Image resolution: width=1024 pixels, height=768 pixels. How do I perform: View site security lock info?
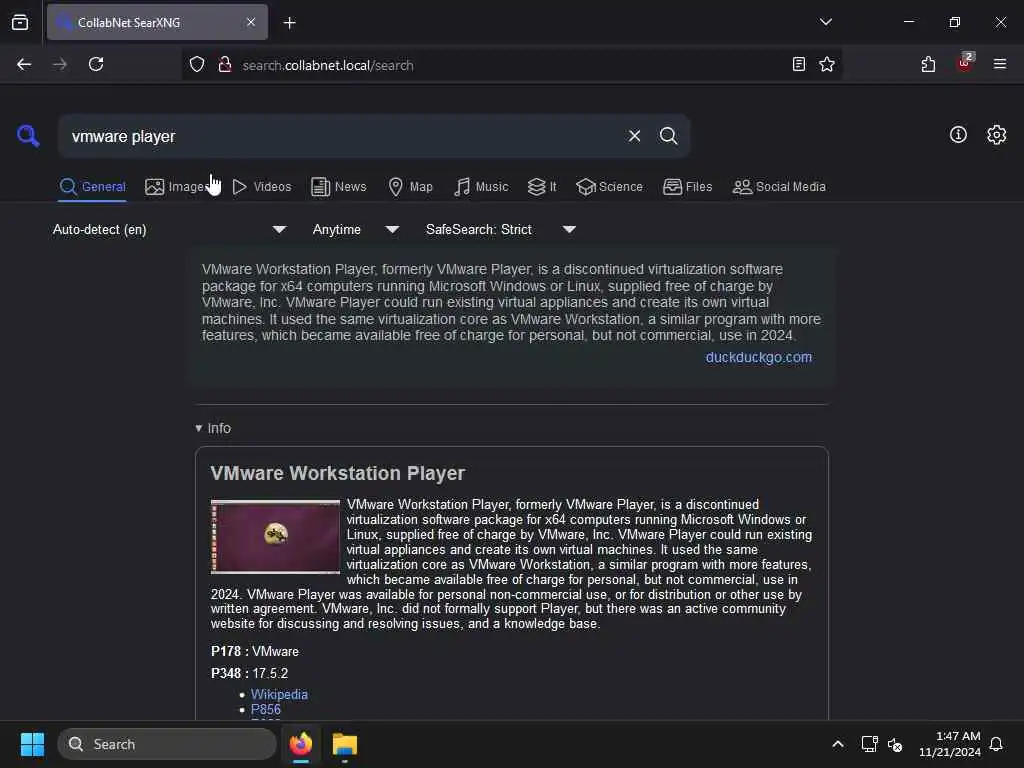tap(225, 65)
